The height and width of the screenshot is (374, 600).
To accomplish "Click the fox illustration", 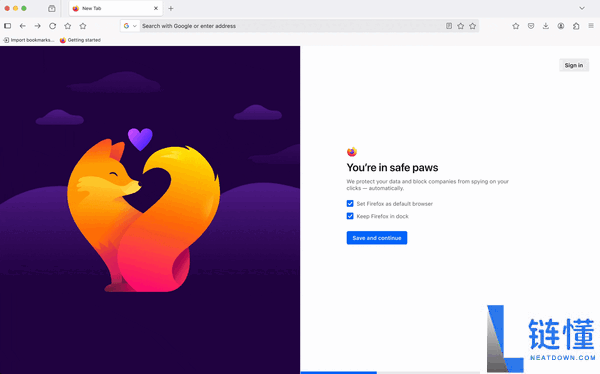I will click(x=143, y=214).
